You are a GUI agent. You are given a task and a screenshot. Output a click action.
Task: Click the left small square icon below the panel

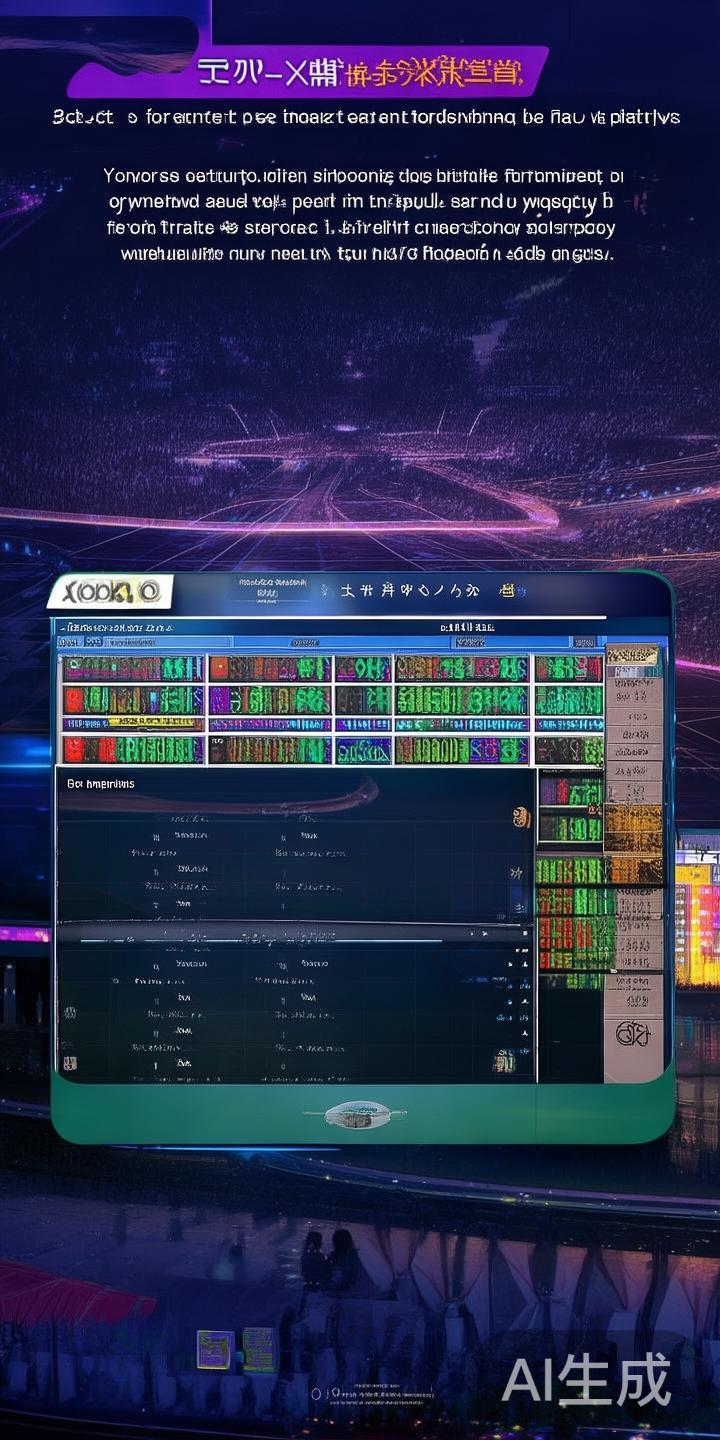[x=213, y=1349]
